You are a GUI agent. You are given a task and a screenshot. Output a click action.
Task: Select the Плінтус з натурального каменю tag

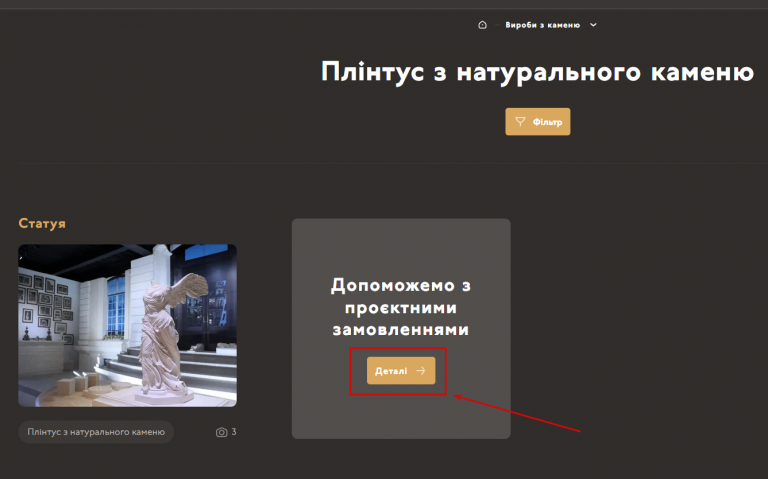[x=96, y=432]
